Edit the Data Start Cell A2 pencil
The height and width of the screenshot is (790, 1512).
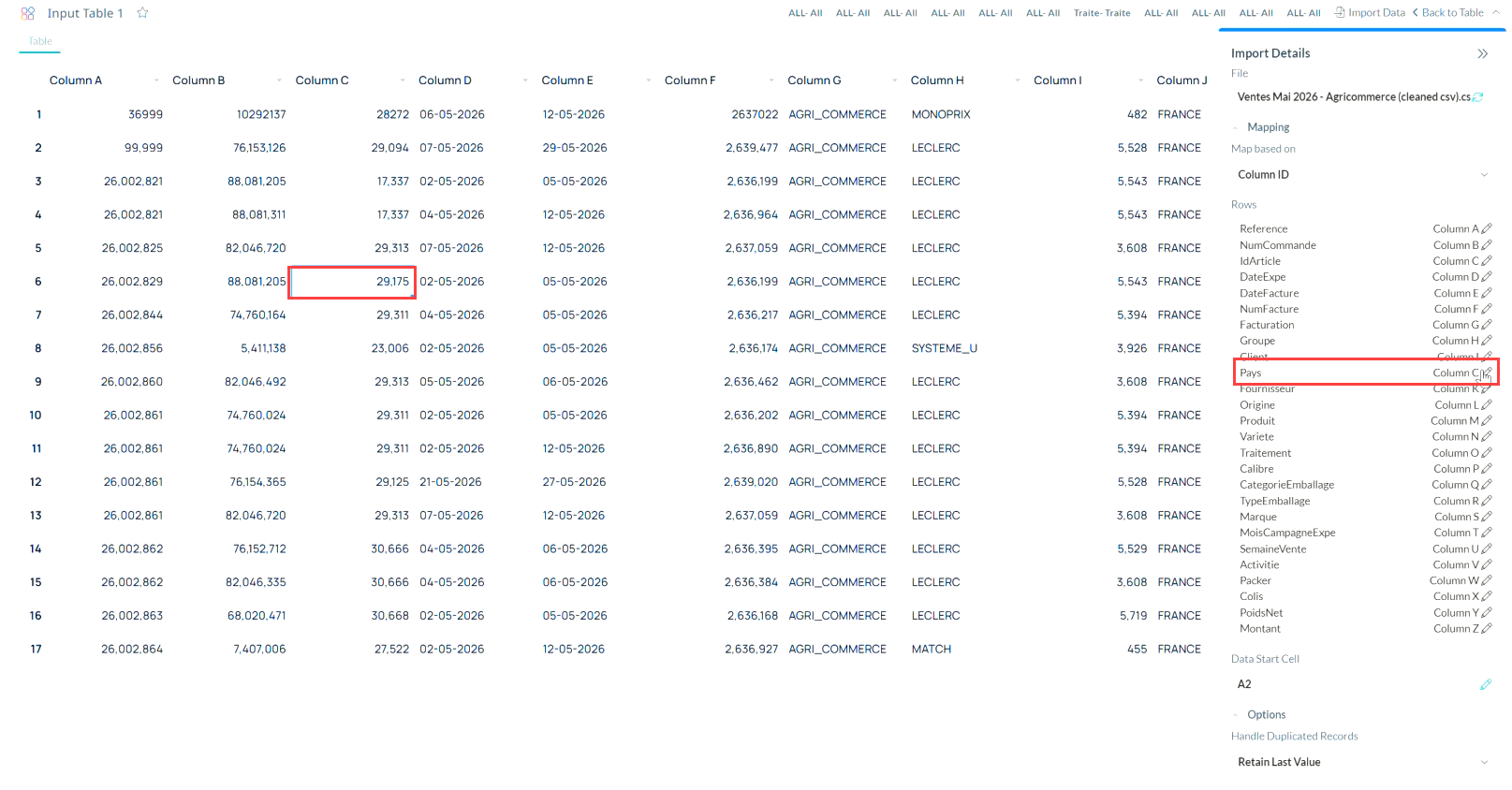1486,685
